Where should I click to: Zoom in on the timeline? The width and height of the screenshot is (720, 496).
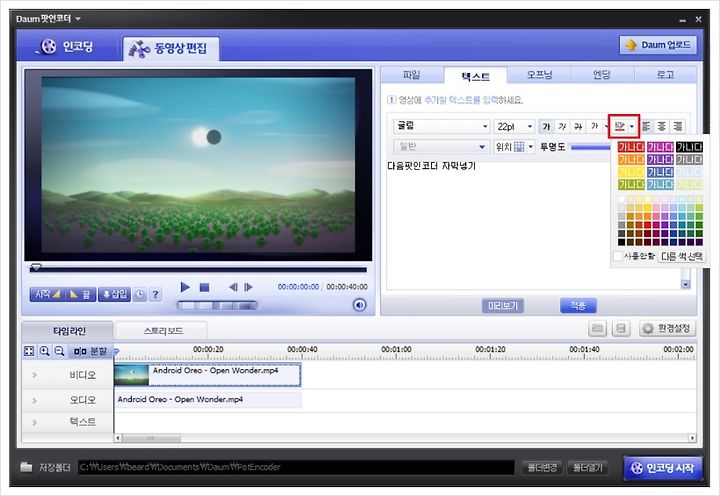(45, 351)
